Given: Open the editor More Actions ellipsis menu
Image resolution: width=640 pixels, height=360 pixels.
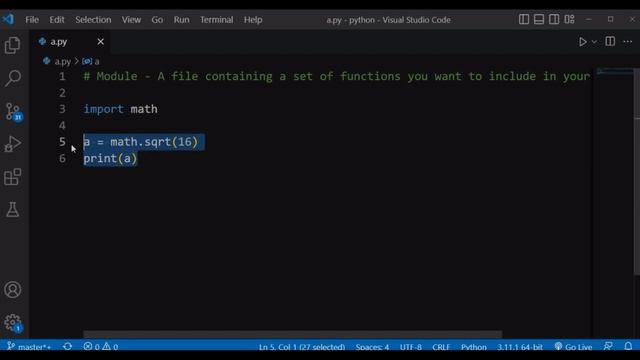Looking at the screenshot, I should 628,41.
